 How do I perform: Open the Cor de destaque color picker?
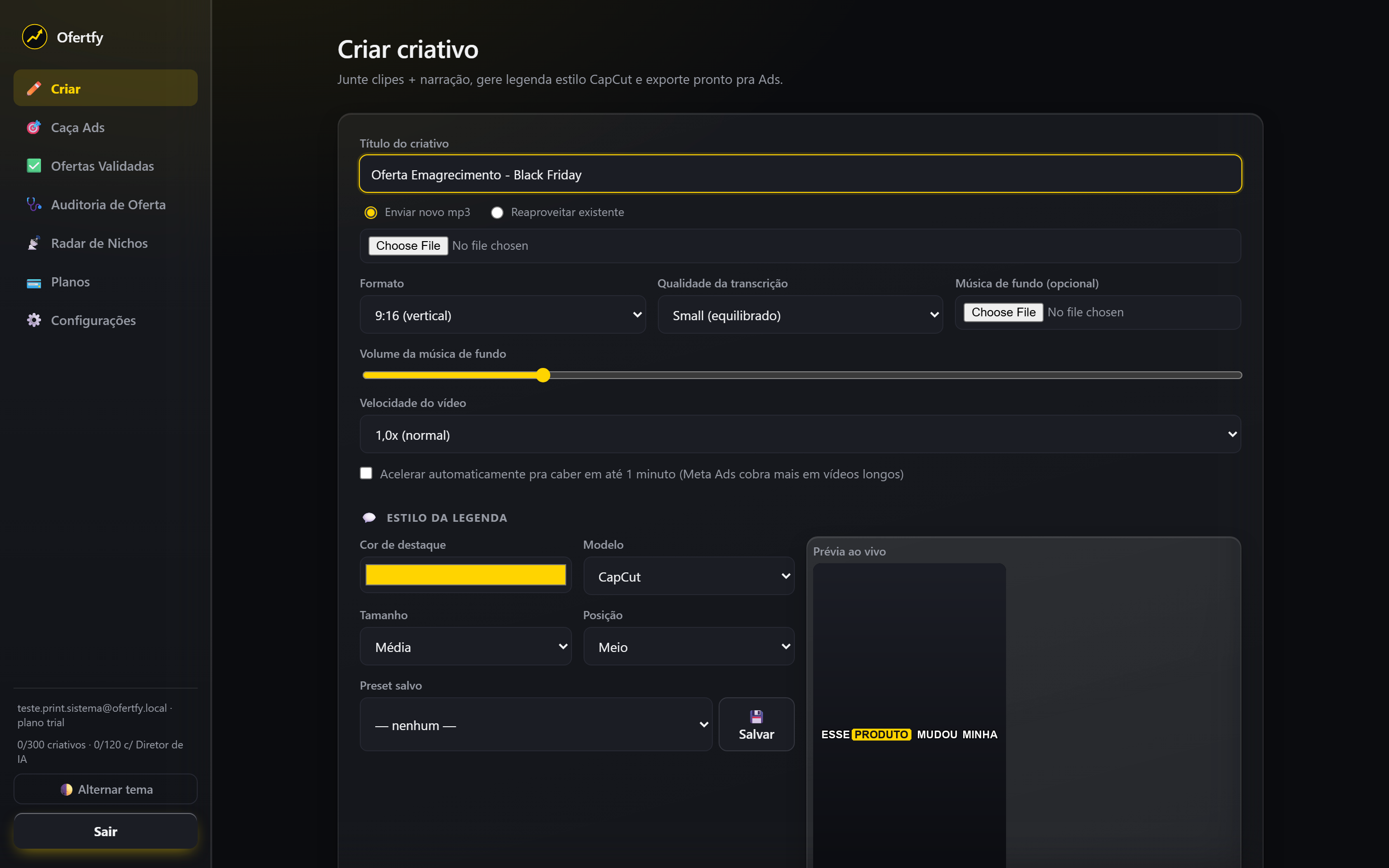tap(465, 575)
